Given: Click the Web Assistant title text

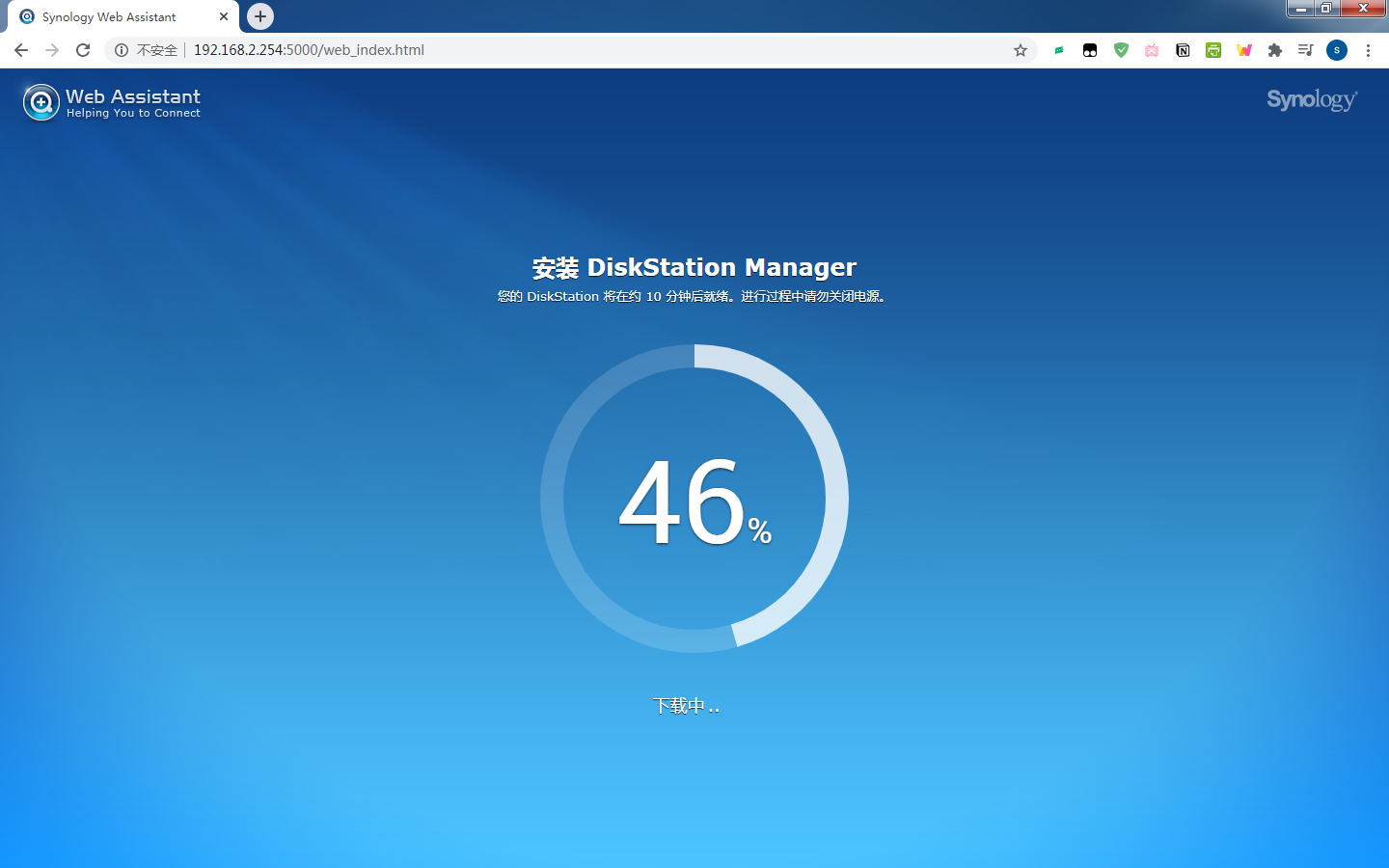Looking at the screenshot, I should click(133, 96).
